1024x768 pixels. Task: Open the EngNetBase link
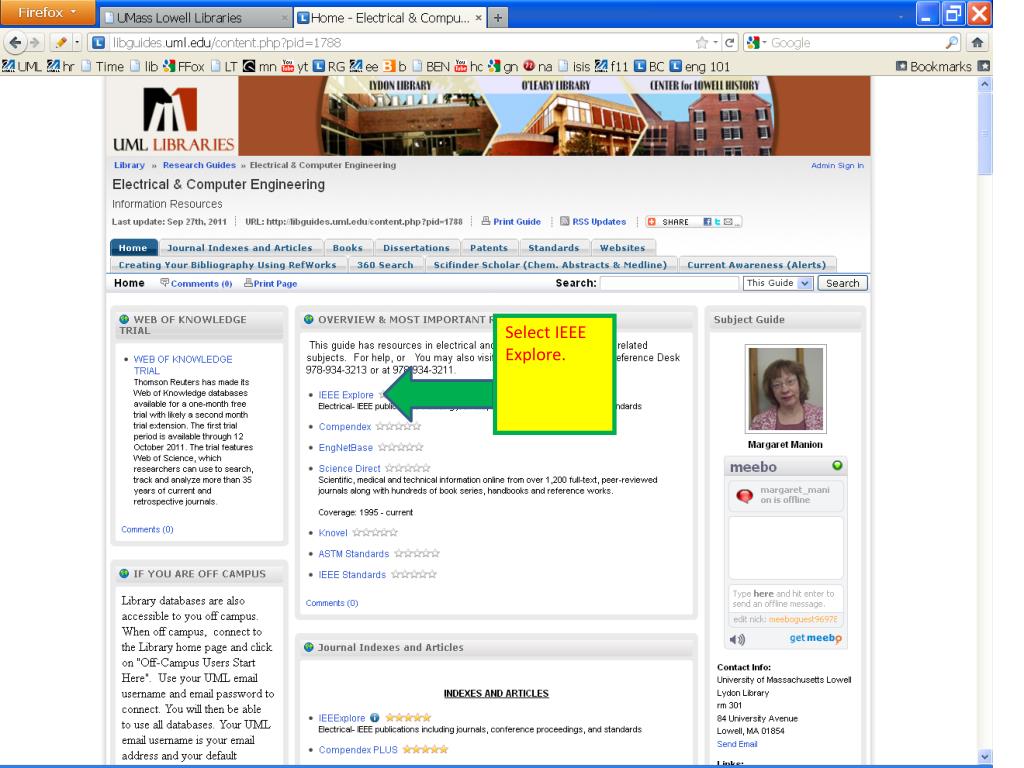(x=345, y=447)
